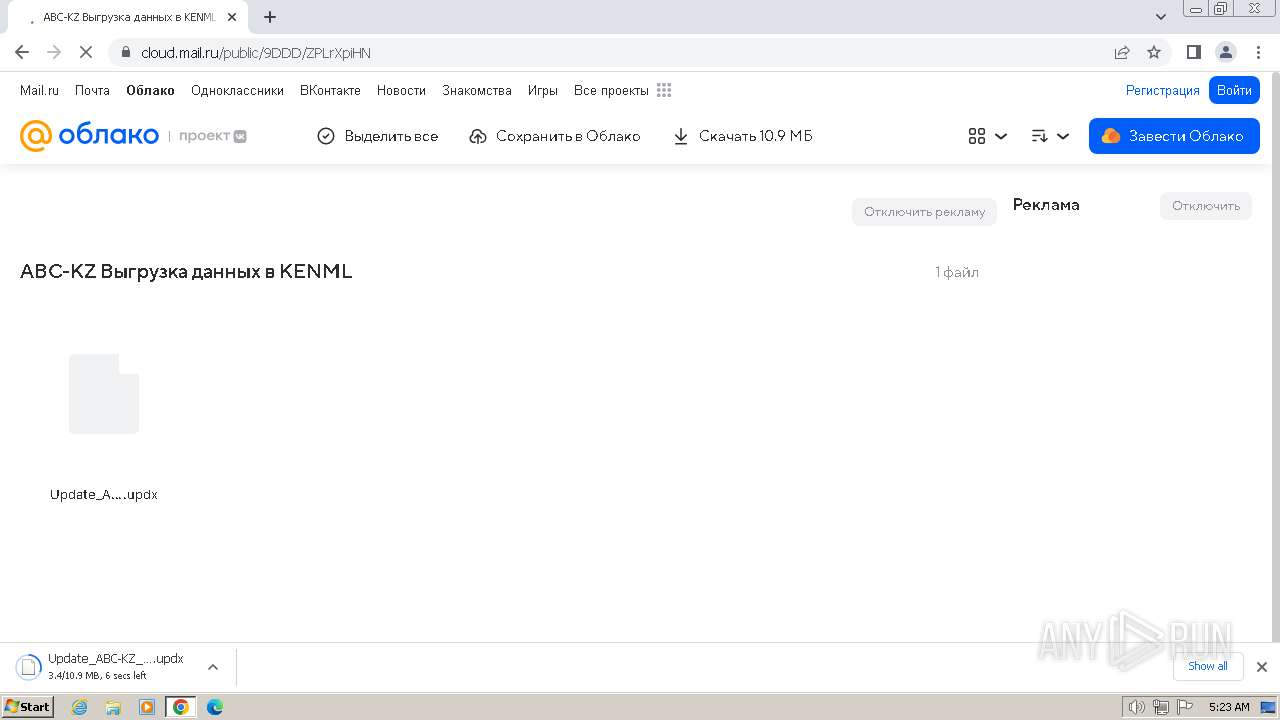
Task: Open the sort order dropdown
Action: [x=1050, y=136]
